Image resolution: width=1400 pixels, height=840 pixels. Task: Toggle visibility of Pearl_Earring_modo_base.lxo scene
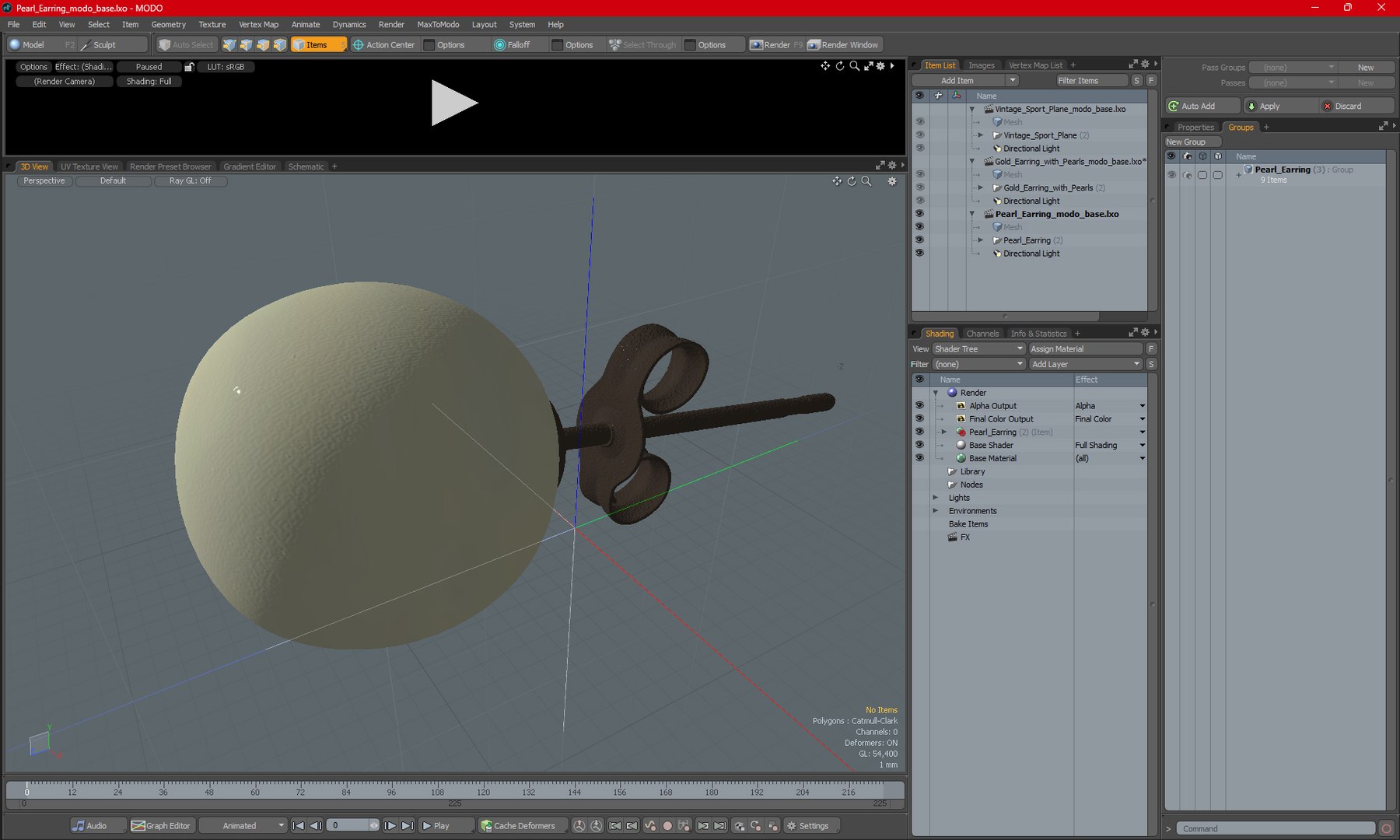(919, 214)
